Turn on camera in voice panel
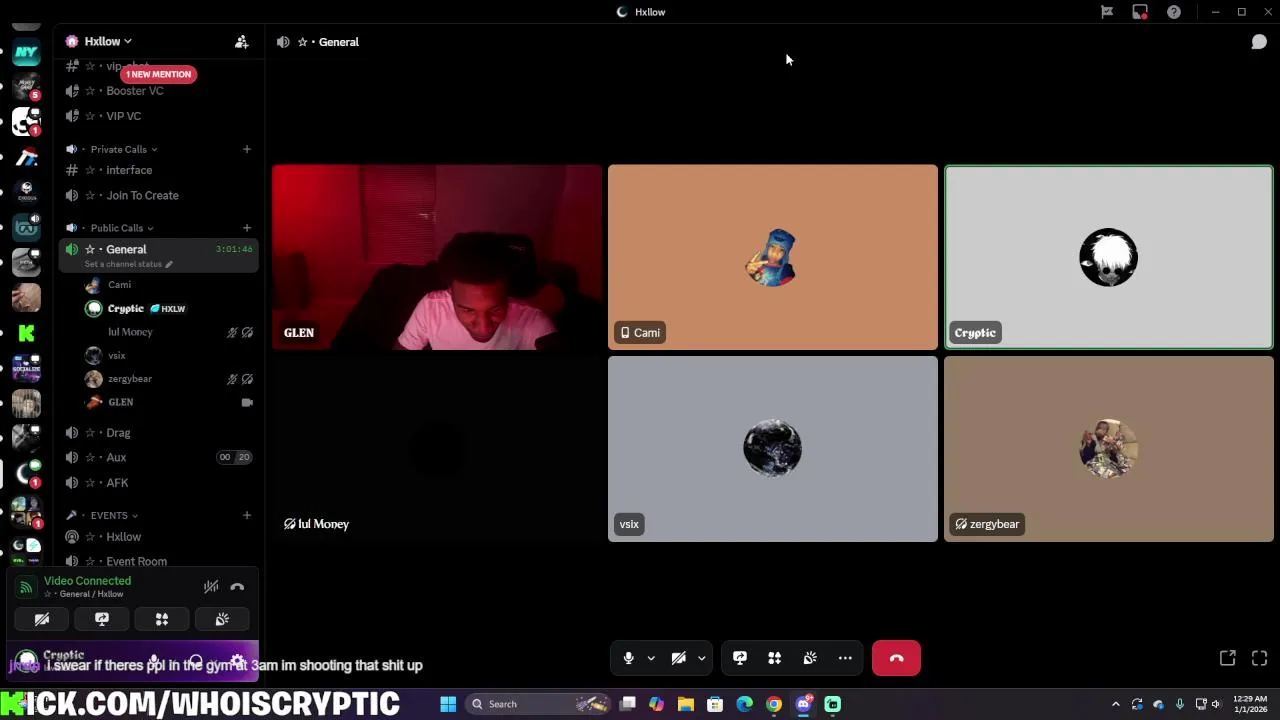1280x720 pixels. click(42, 620)
